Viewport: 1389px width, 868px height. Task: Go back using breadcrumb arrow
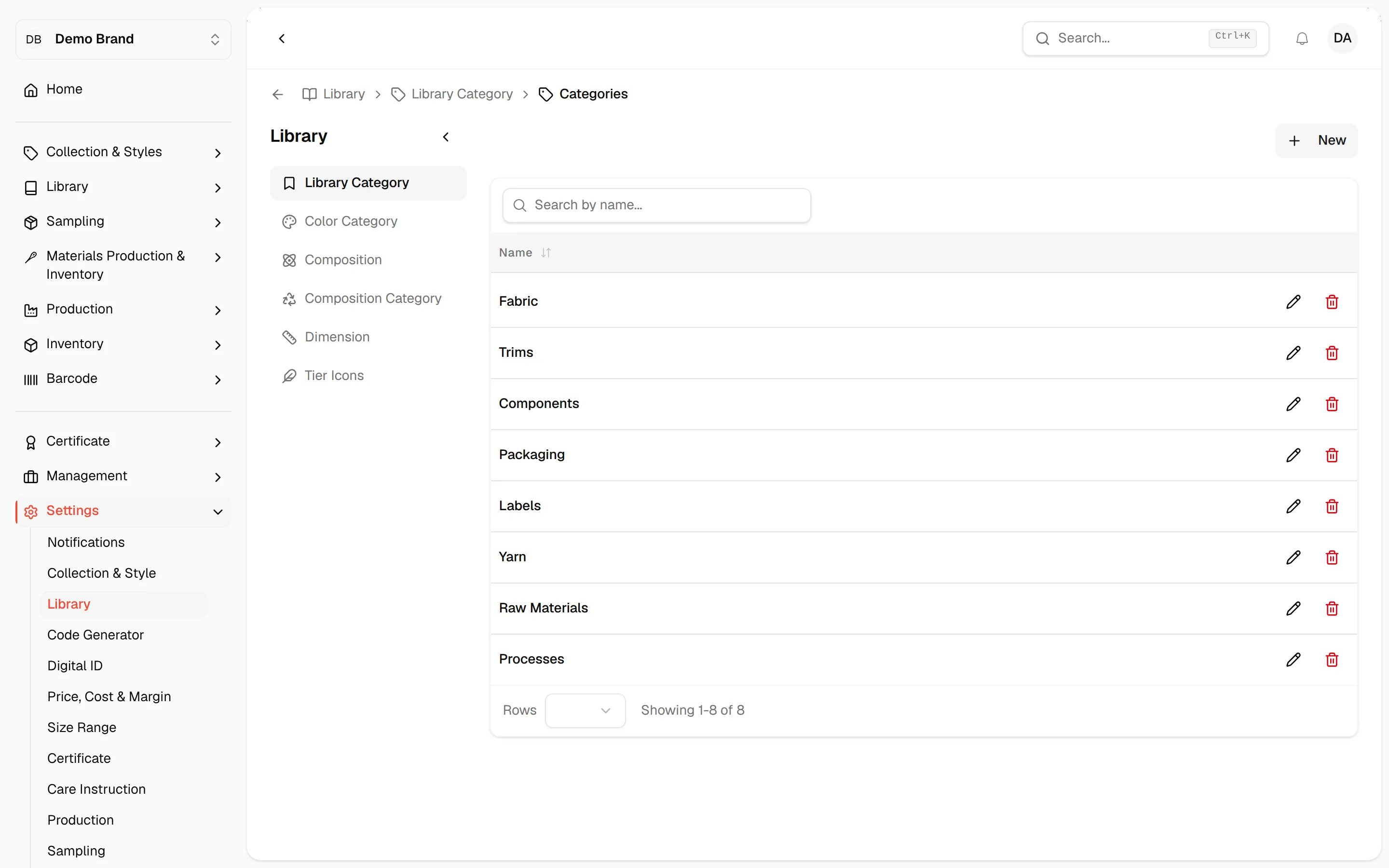[x=278, y=94]
